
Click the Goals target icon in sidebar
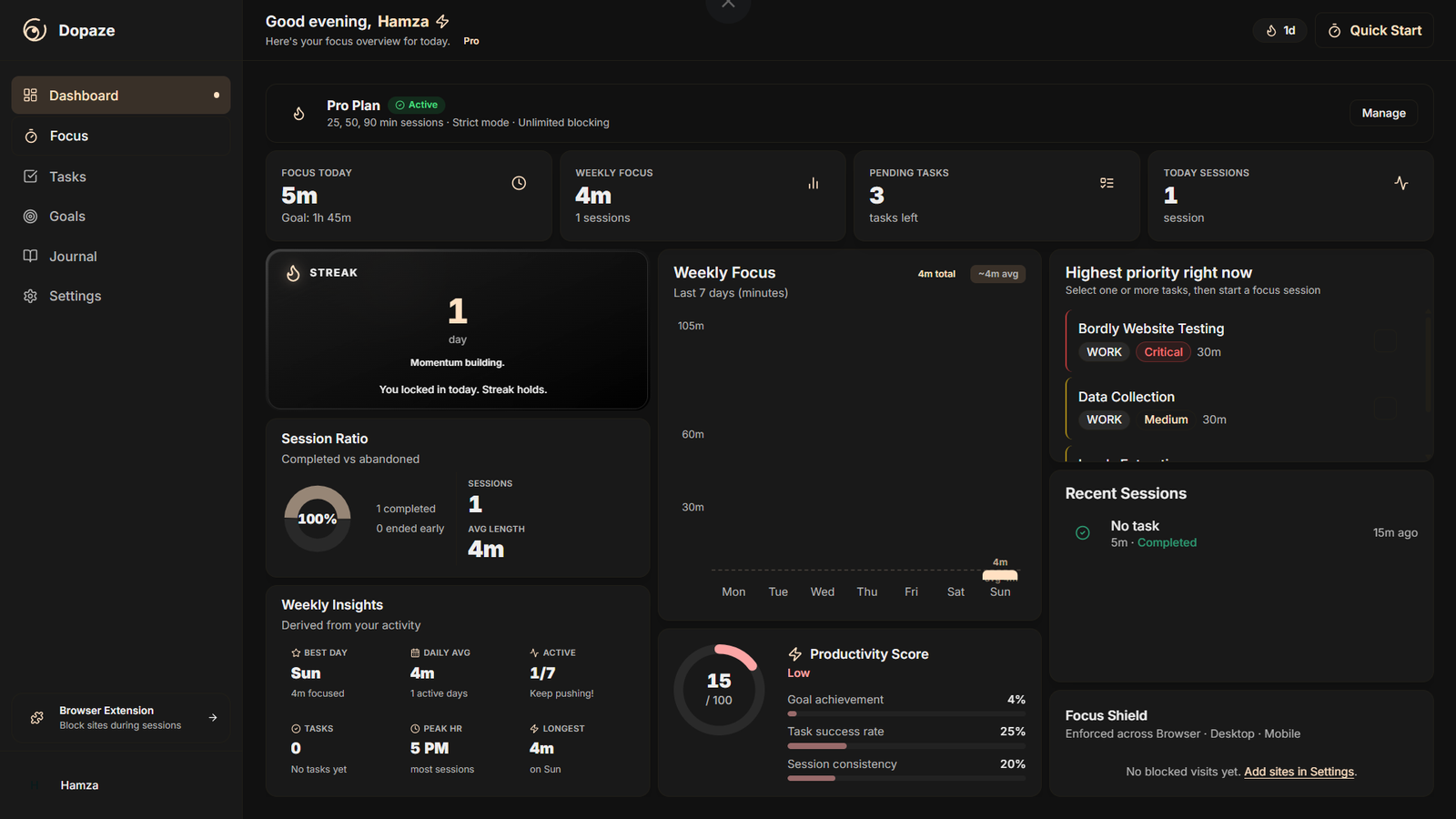(x=31, y=217)
